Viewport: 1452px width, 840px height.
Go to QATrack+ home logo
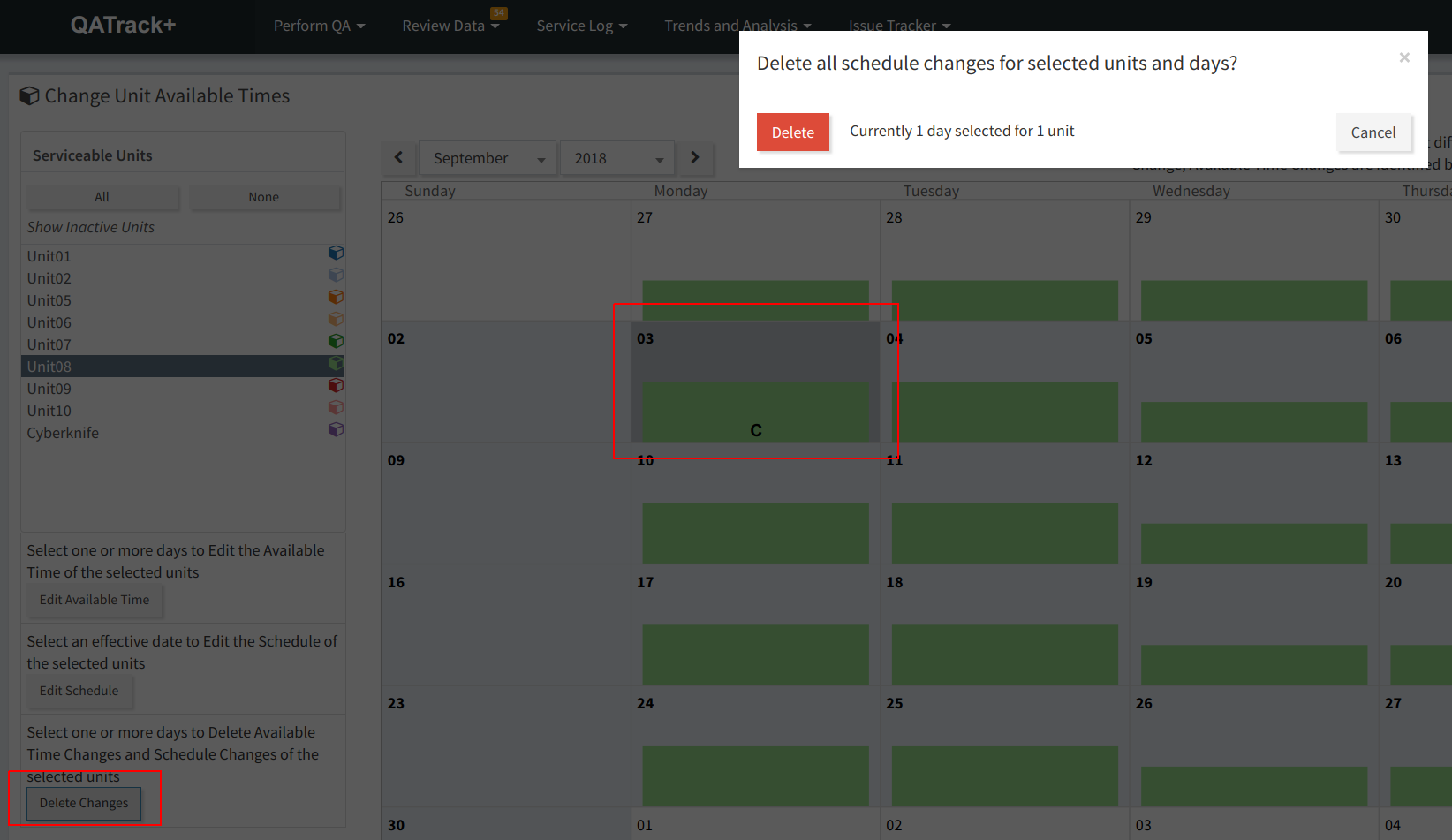click(123, 25)
